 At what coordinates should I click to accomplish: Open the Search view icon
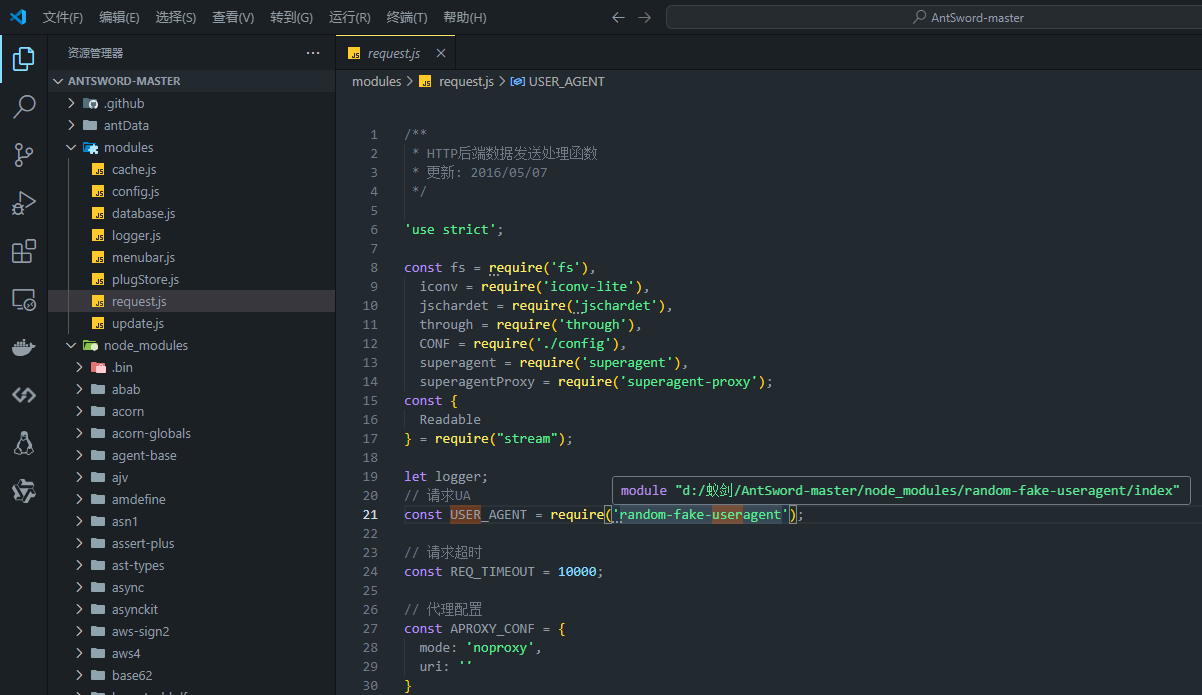tap(24, 107)
